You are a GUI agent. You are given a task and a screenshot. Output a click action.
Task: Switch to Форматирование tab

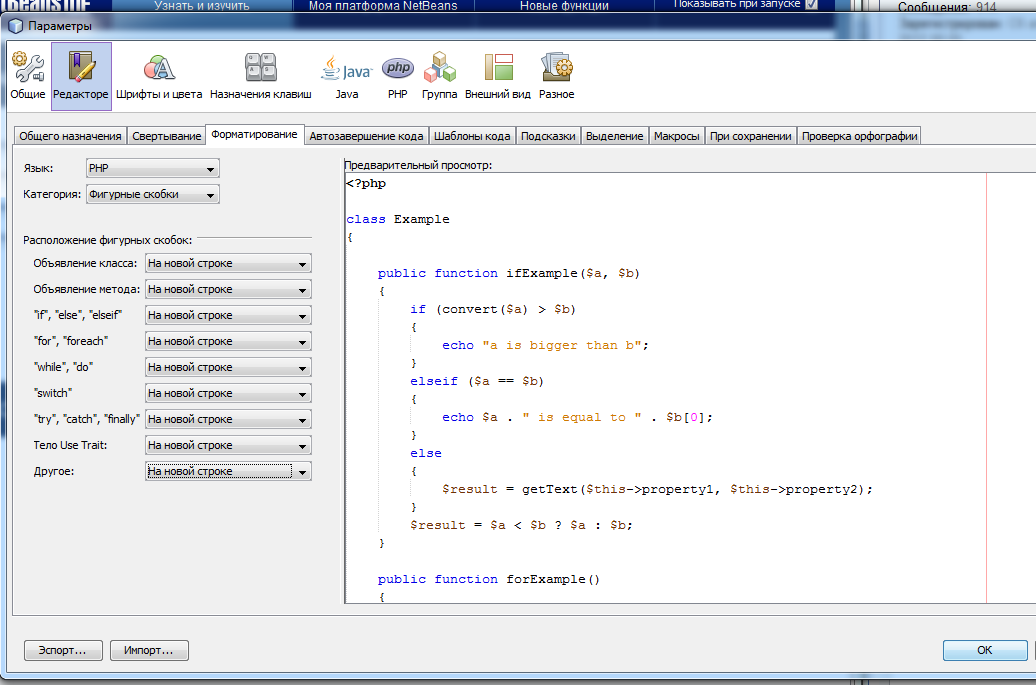[x=254, y=134]
